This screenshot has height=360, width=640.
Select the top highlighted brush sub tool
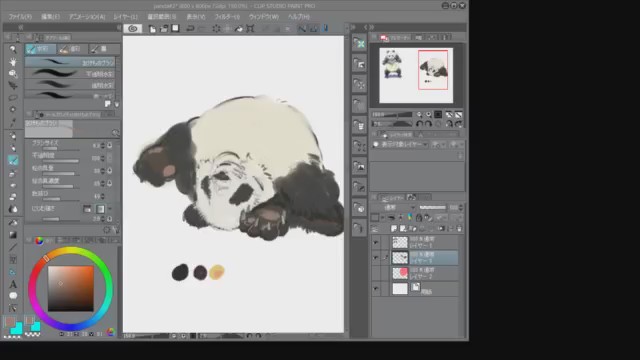click(70, 62)
